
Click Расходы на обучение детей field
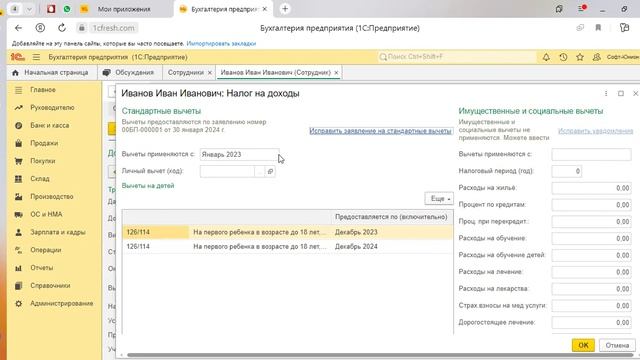(x=591, y=256)
